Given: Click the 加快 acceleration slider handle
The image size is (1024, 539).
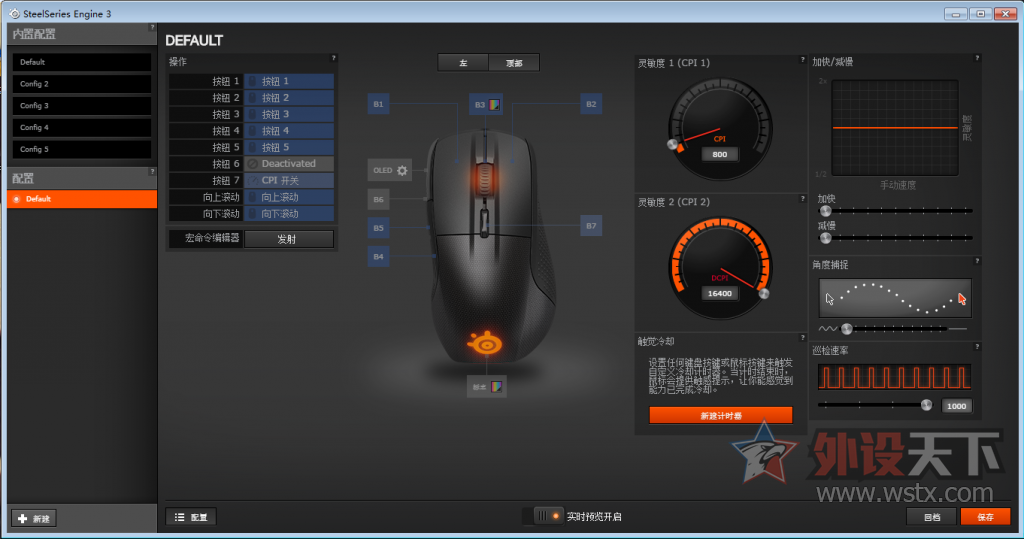Looking at the screenshot, I should pyautogui.click(x=825, y=211).
